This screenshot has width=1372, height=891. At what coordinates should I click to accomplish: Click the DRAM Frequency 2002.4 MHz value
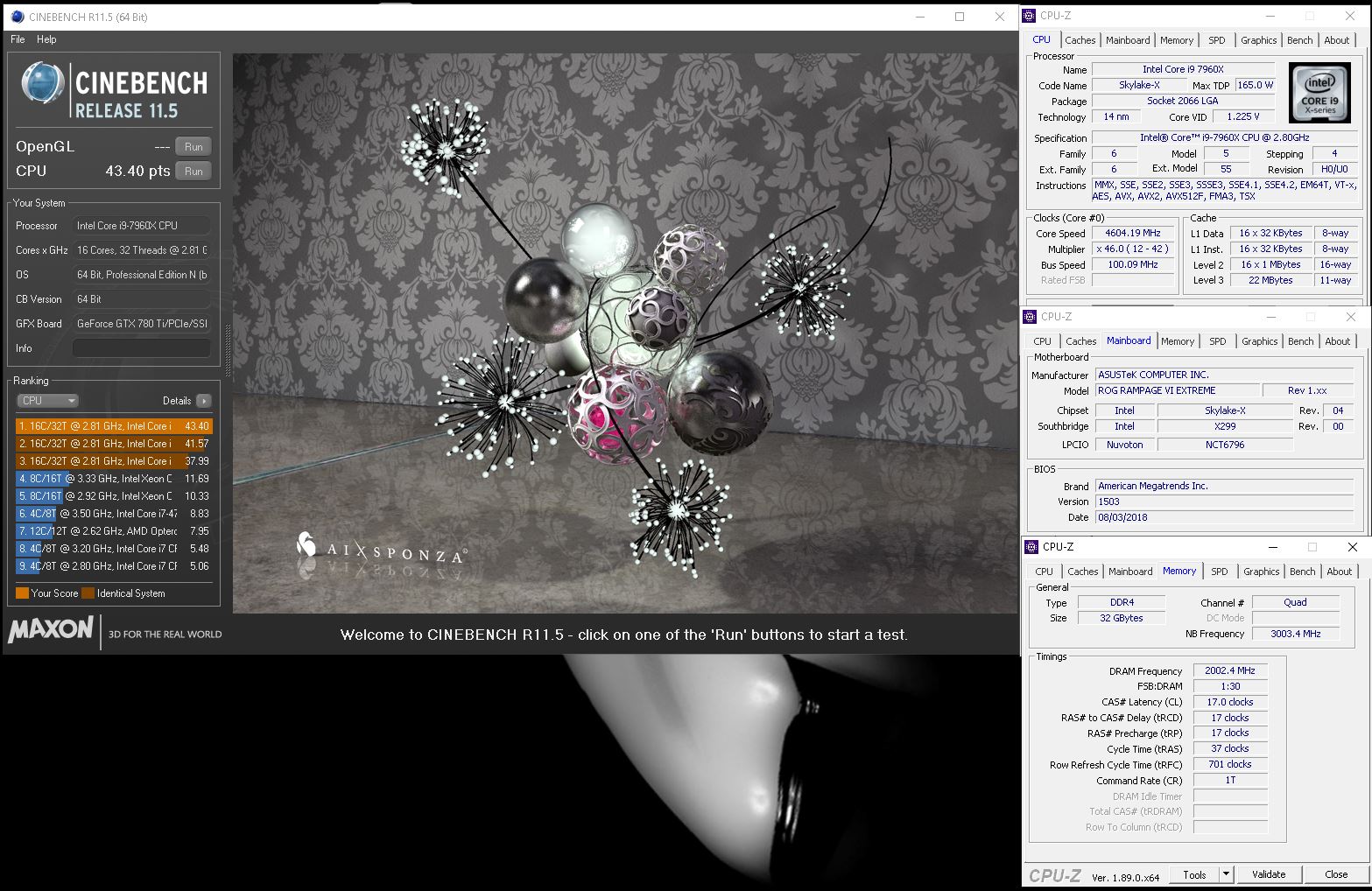click(1230, 671)
